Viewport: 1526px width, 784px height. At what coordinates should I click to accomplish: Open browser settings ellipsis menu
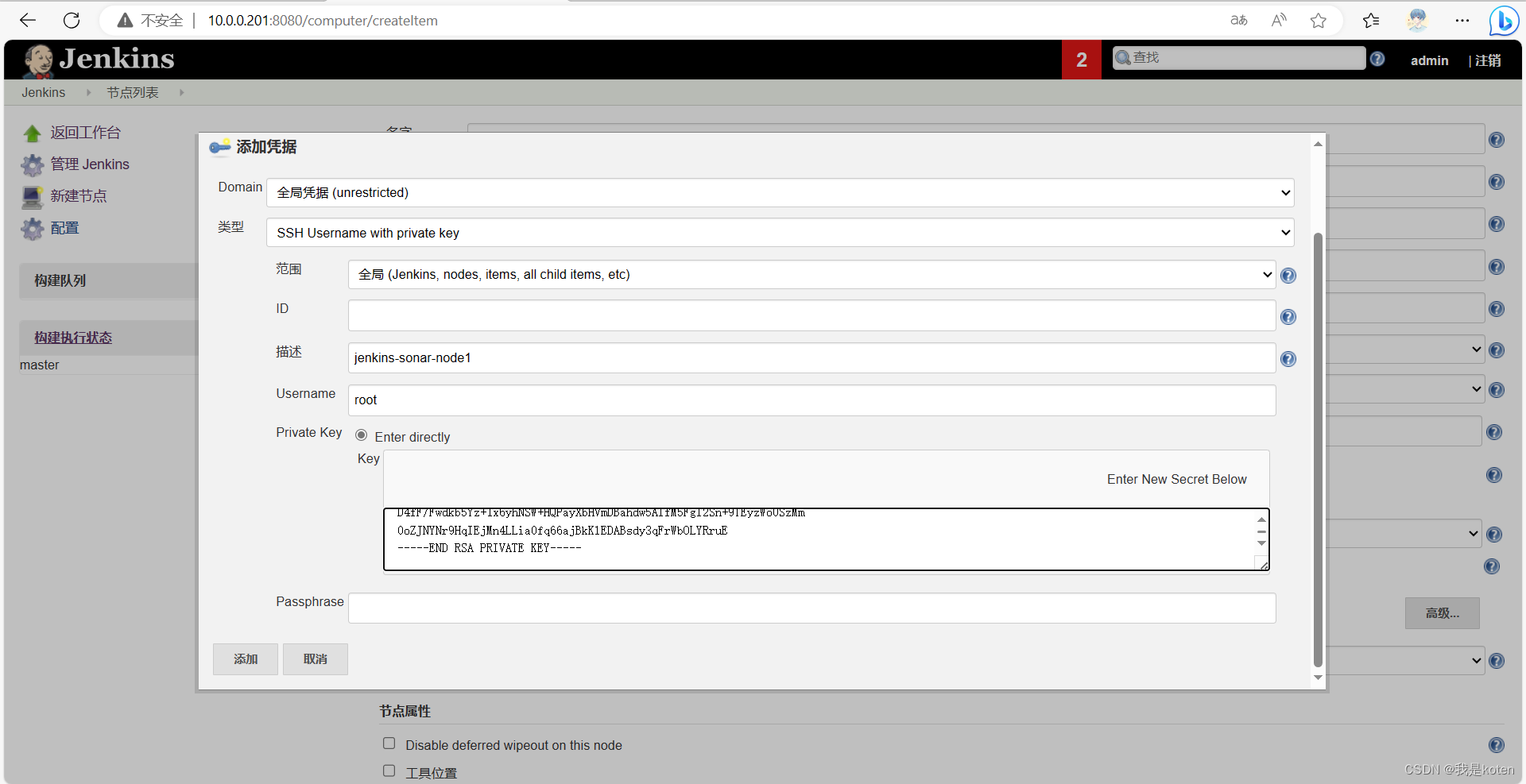pyautogui.click(x=1462, y=21)
